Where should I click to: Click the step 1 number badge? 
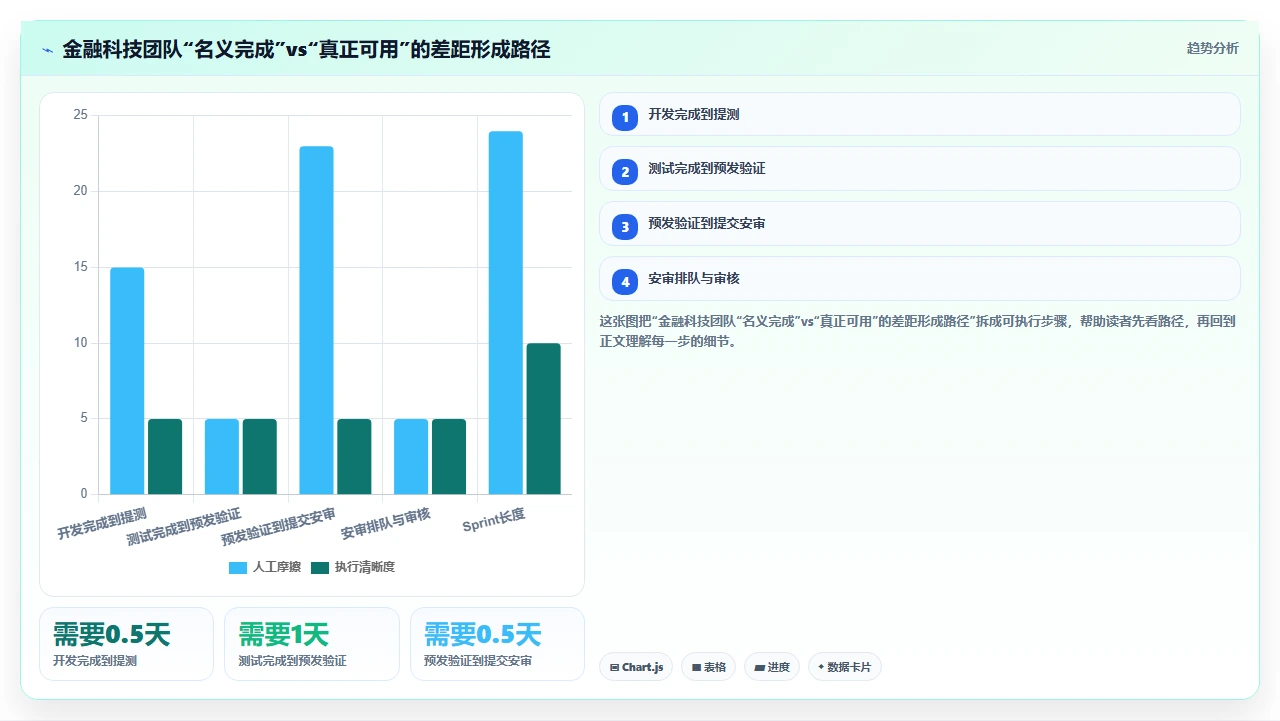point(625,117)
